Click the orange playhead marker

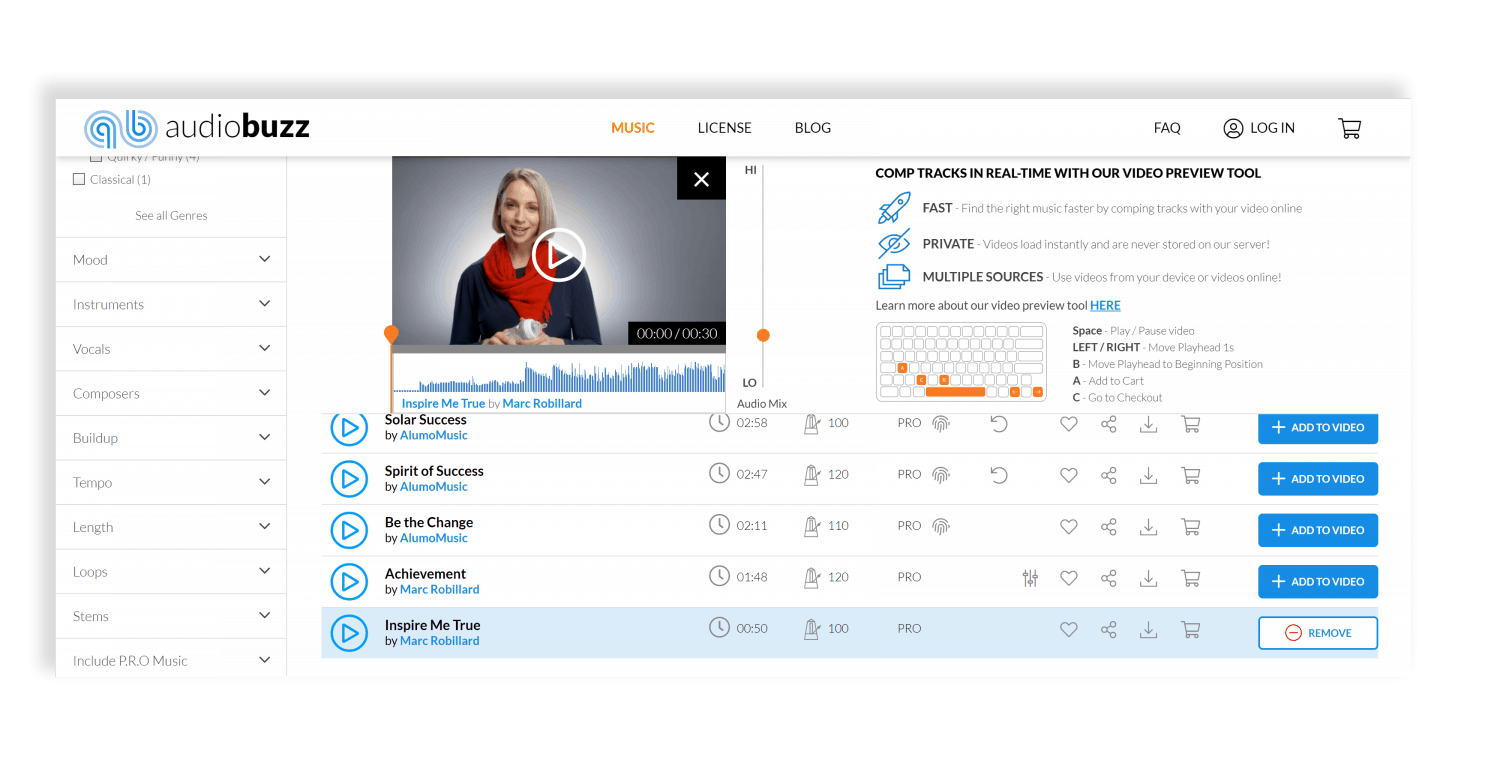click(391, 333)
